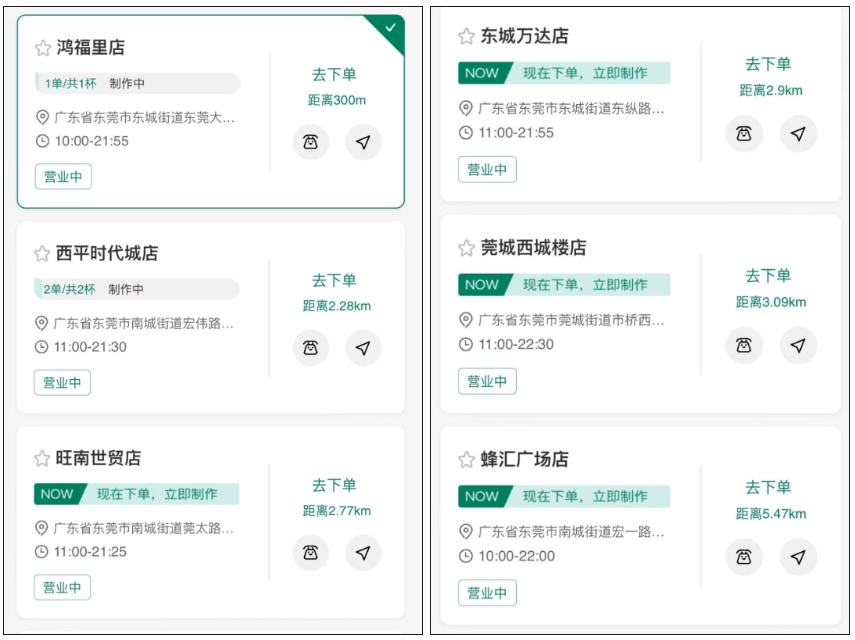Tap 营业中 tag on 西平时代城店 card
This screenshot has width=855, height=640.
point(62,383)
